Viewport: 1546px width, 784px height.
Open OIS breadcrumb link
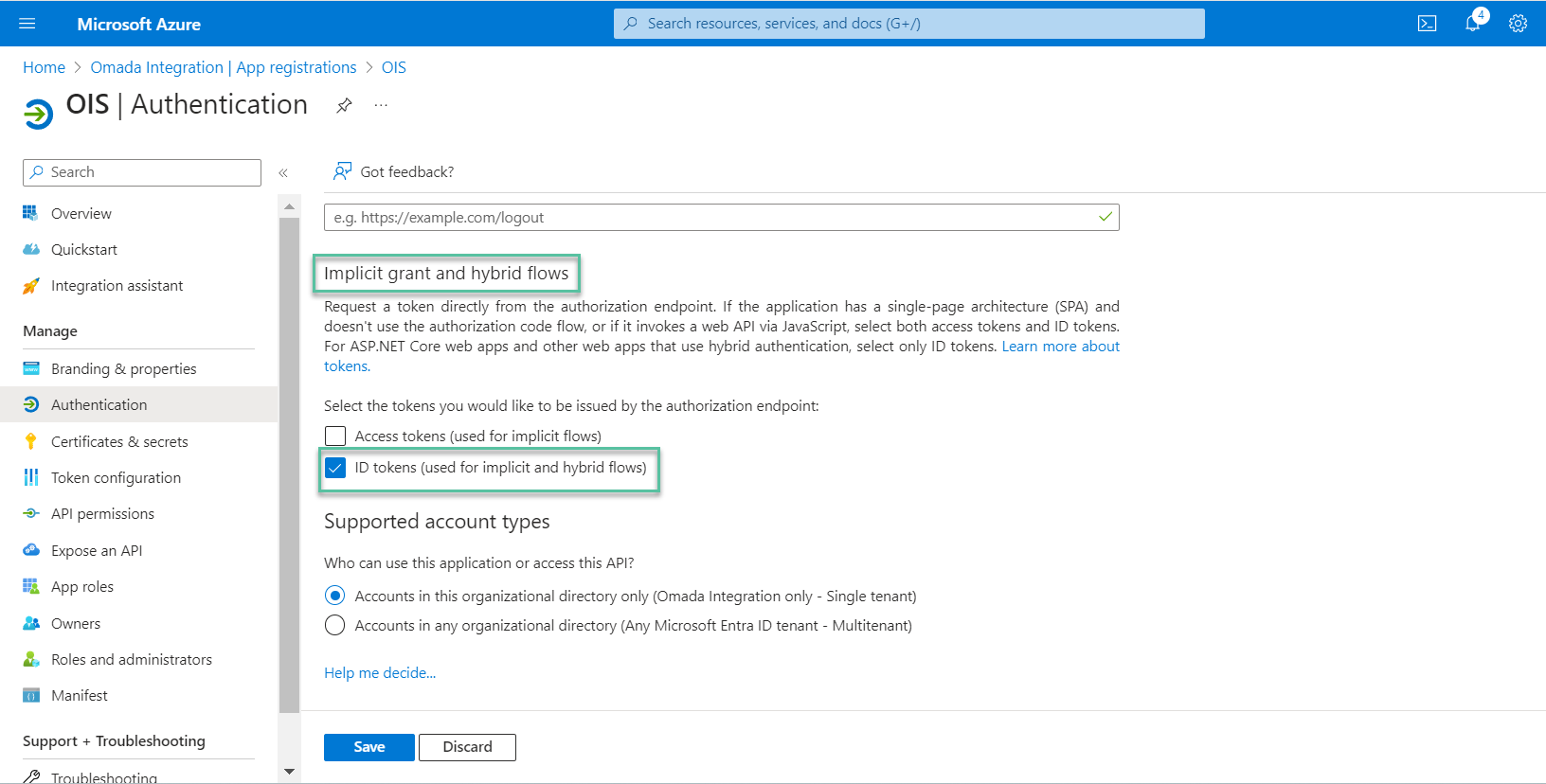(394, 67)
